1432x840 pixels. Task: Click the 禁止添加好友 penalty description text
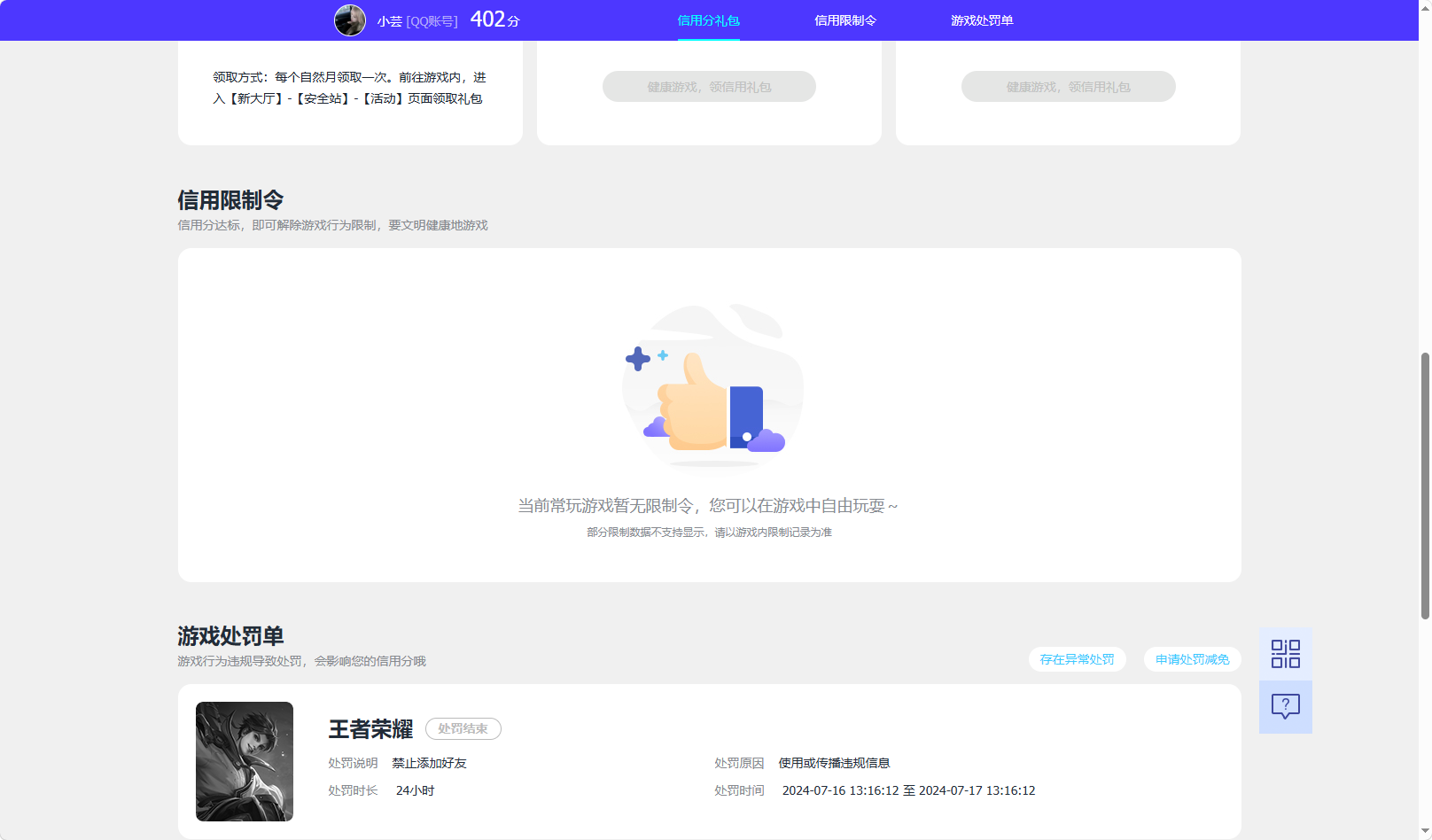pyautogui.click(x=428, y=762)
